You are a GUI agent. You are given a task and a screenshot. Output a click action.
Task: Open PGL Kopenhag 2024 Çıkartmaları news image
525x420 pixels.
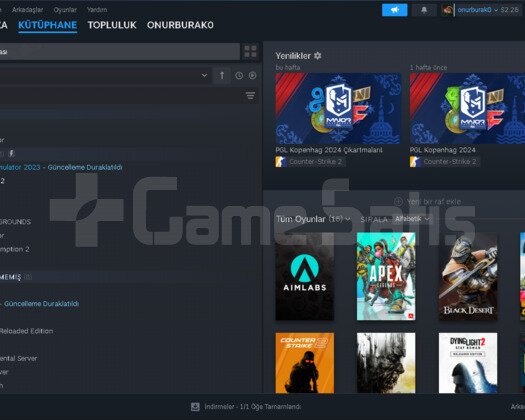click(x=338, y=109)
